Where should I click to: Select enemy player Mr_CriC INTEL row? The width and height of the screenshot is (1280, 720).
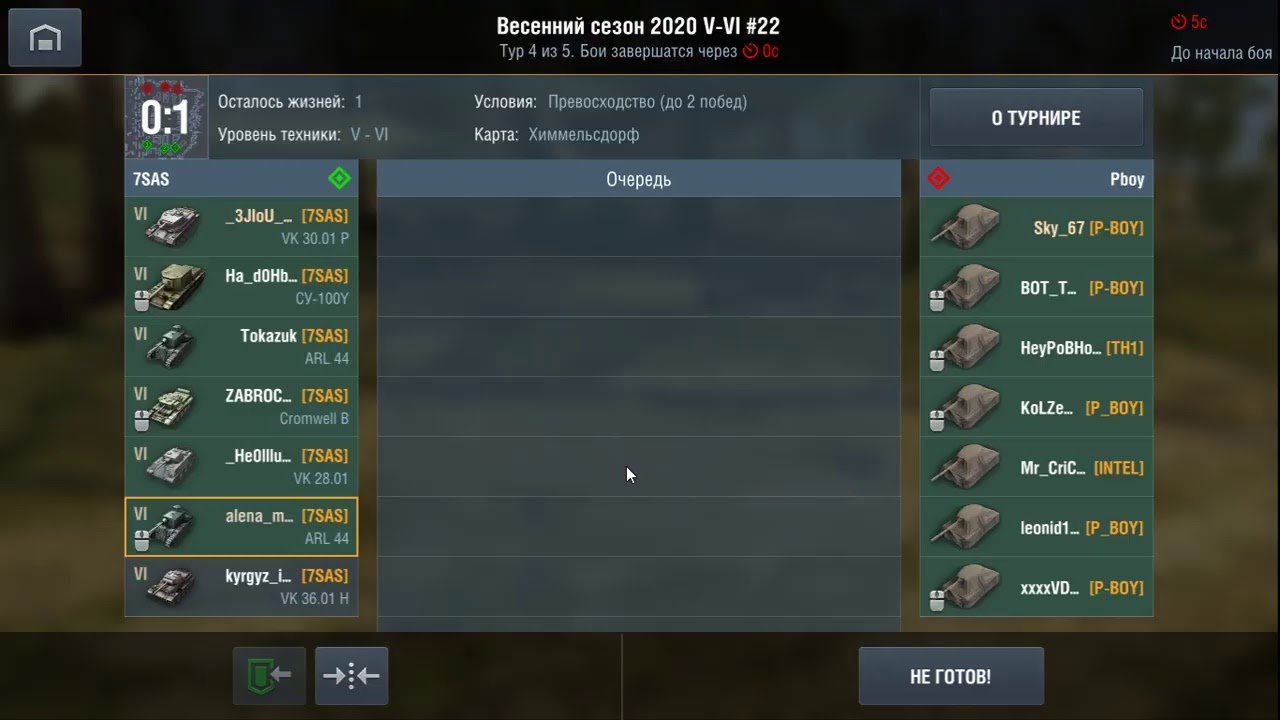click(1036, 468)
